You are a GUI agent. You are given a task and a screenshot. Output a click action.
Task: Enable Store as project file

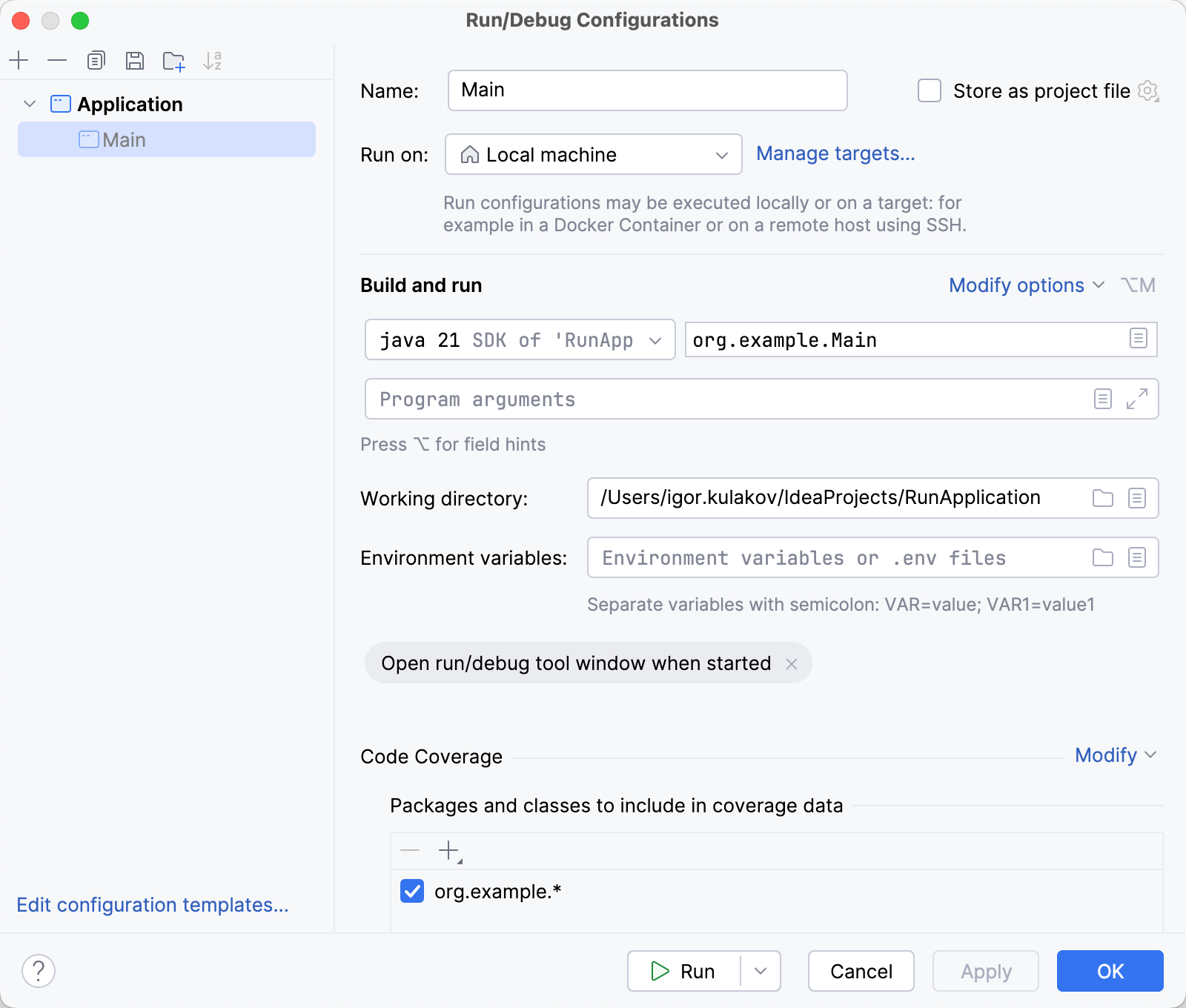[929, 90]
